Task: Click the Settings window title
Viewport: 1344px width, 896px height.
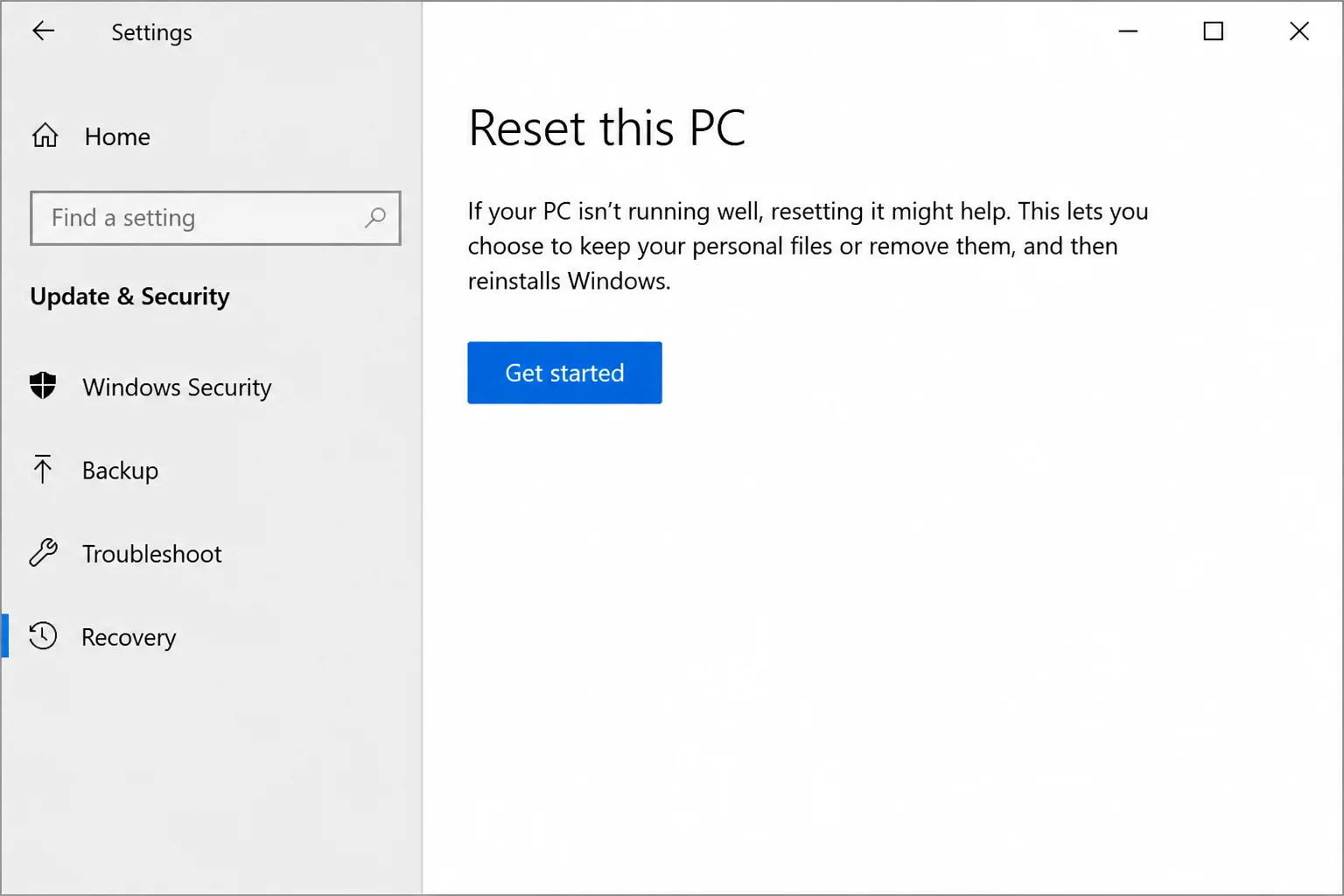Action: click(151, 32)
